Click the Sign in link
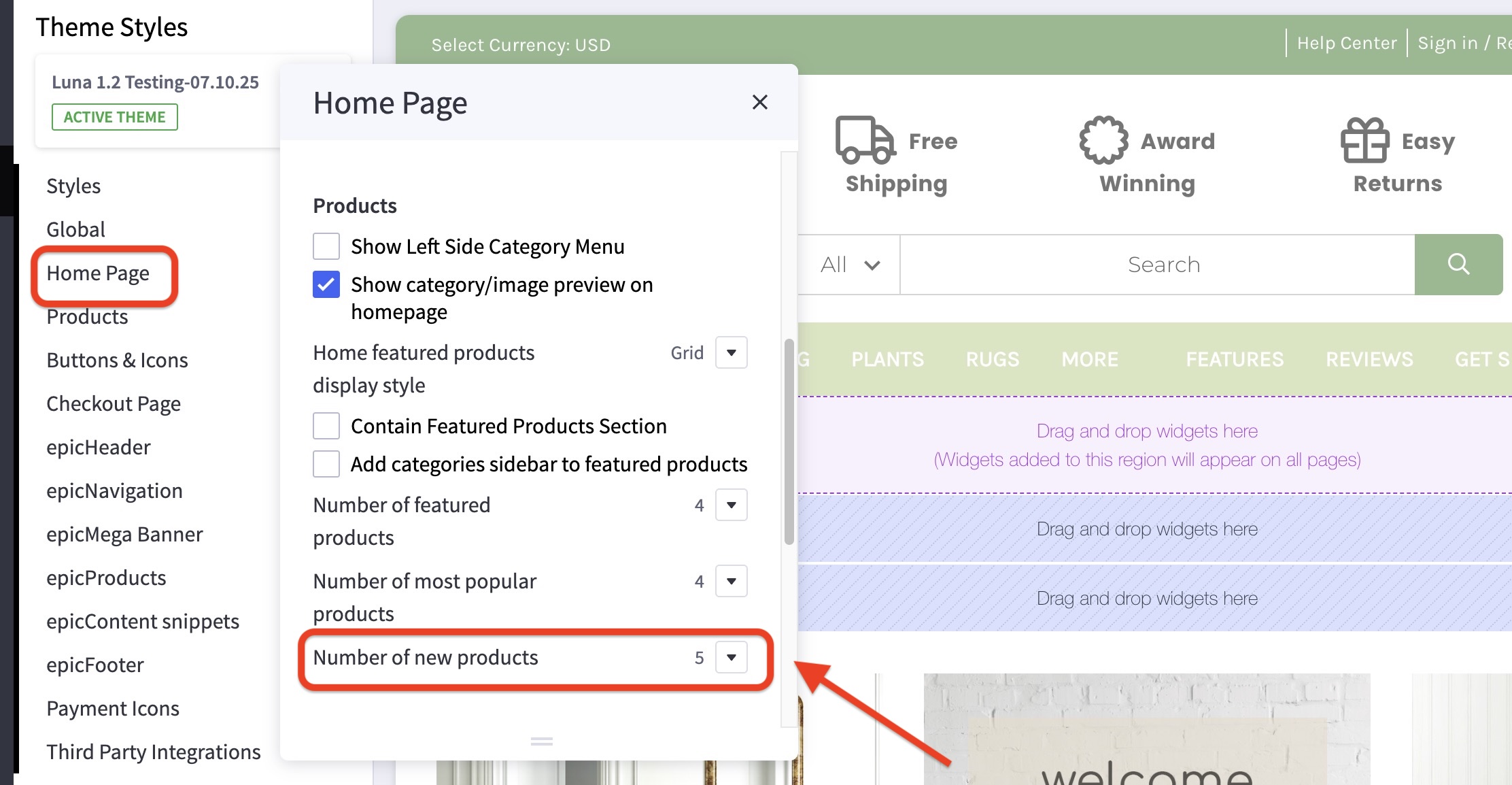Image resolution: width=1512 pixels, height=785 pixels. [1446, 42]
